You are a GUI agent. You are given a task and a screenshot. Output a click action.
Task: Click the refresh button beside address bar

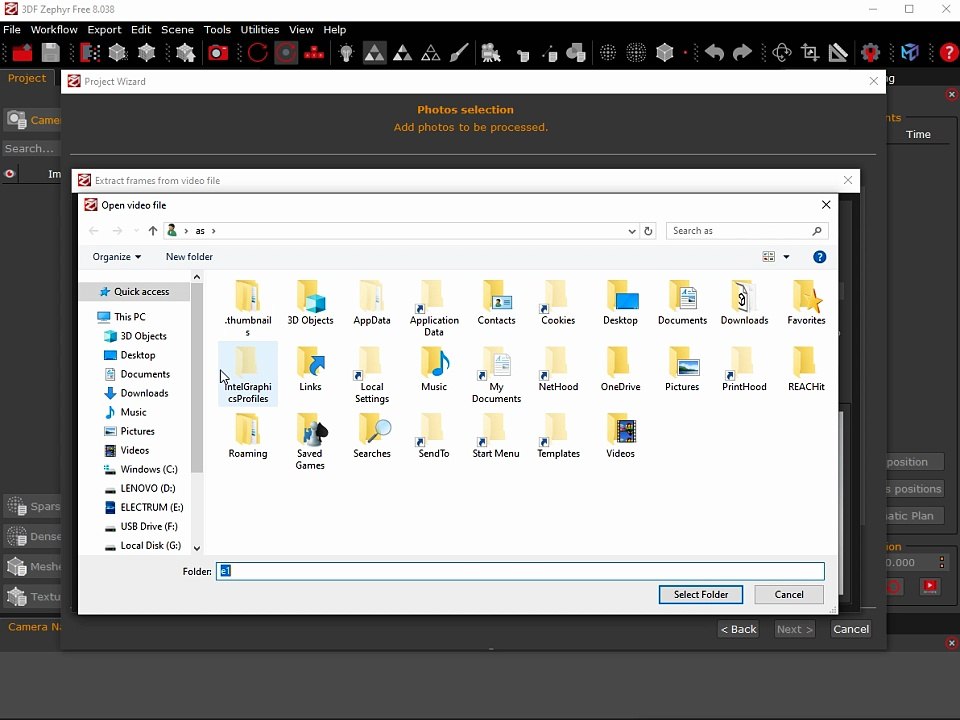tap(648, 231)
